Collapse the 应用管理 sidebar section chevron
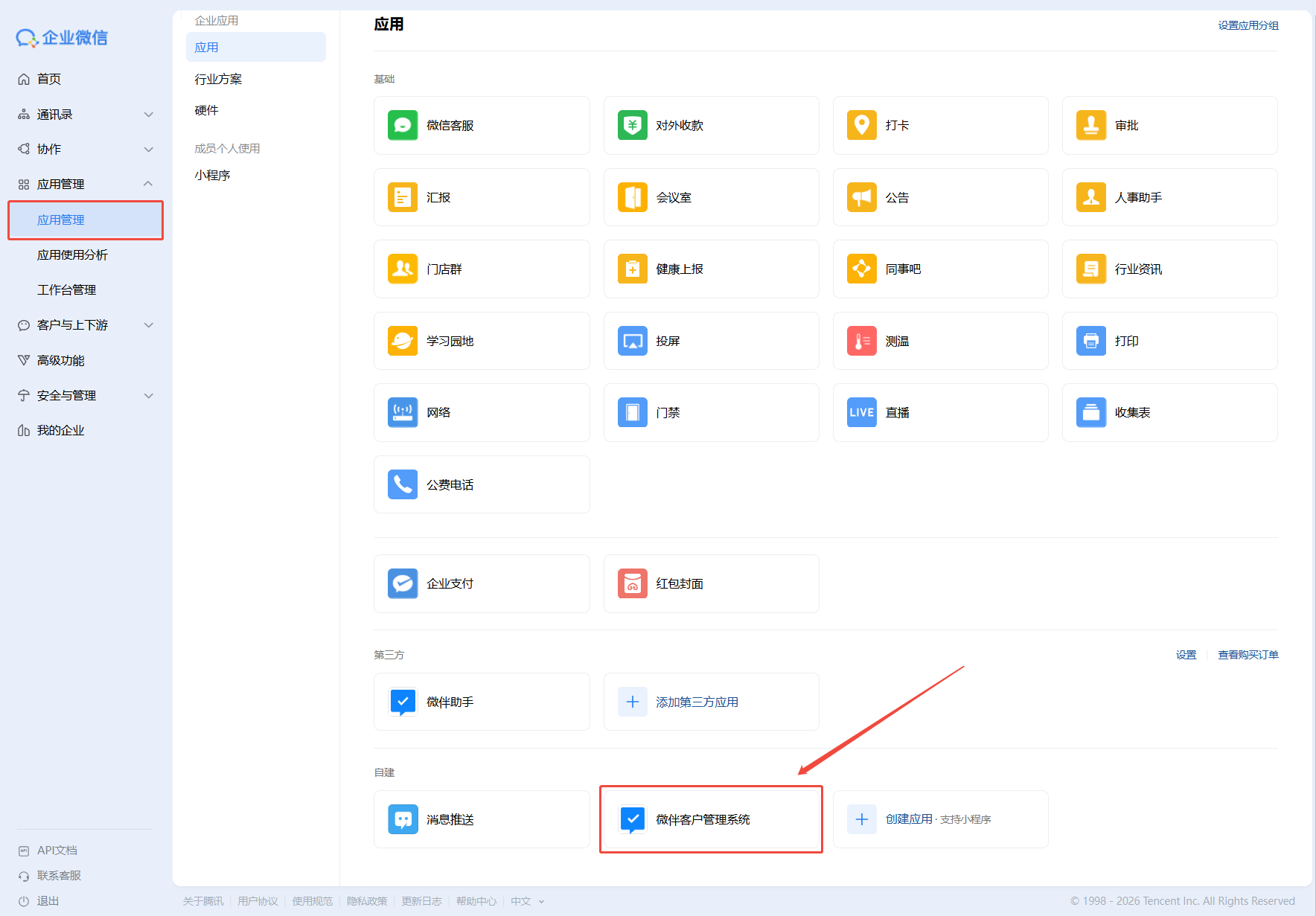Screen dimensions: 1316x916 coord(148,184)
